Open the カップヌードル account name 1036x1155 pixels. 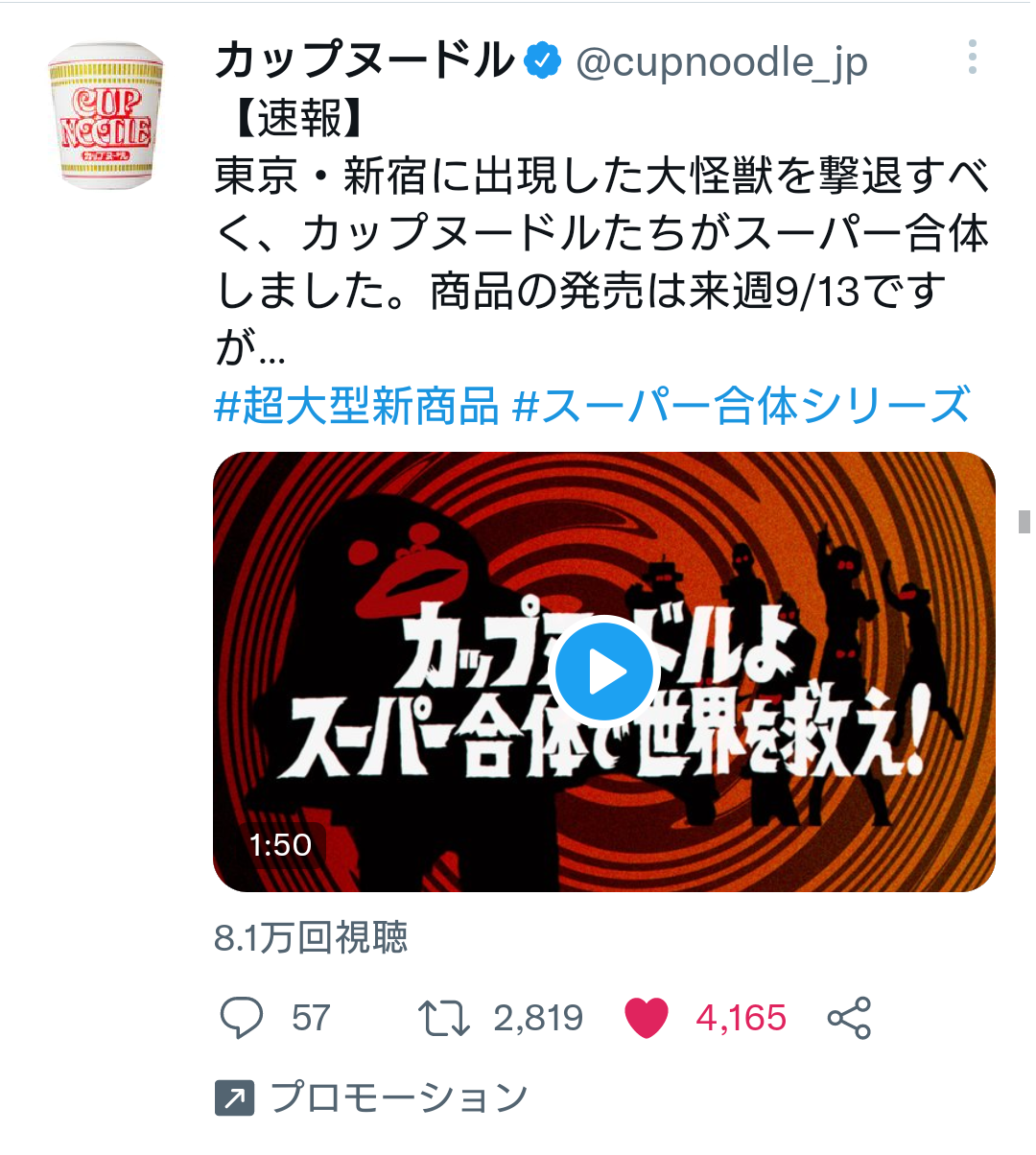[x=365, y=60]
